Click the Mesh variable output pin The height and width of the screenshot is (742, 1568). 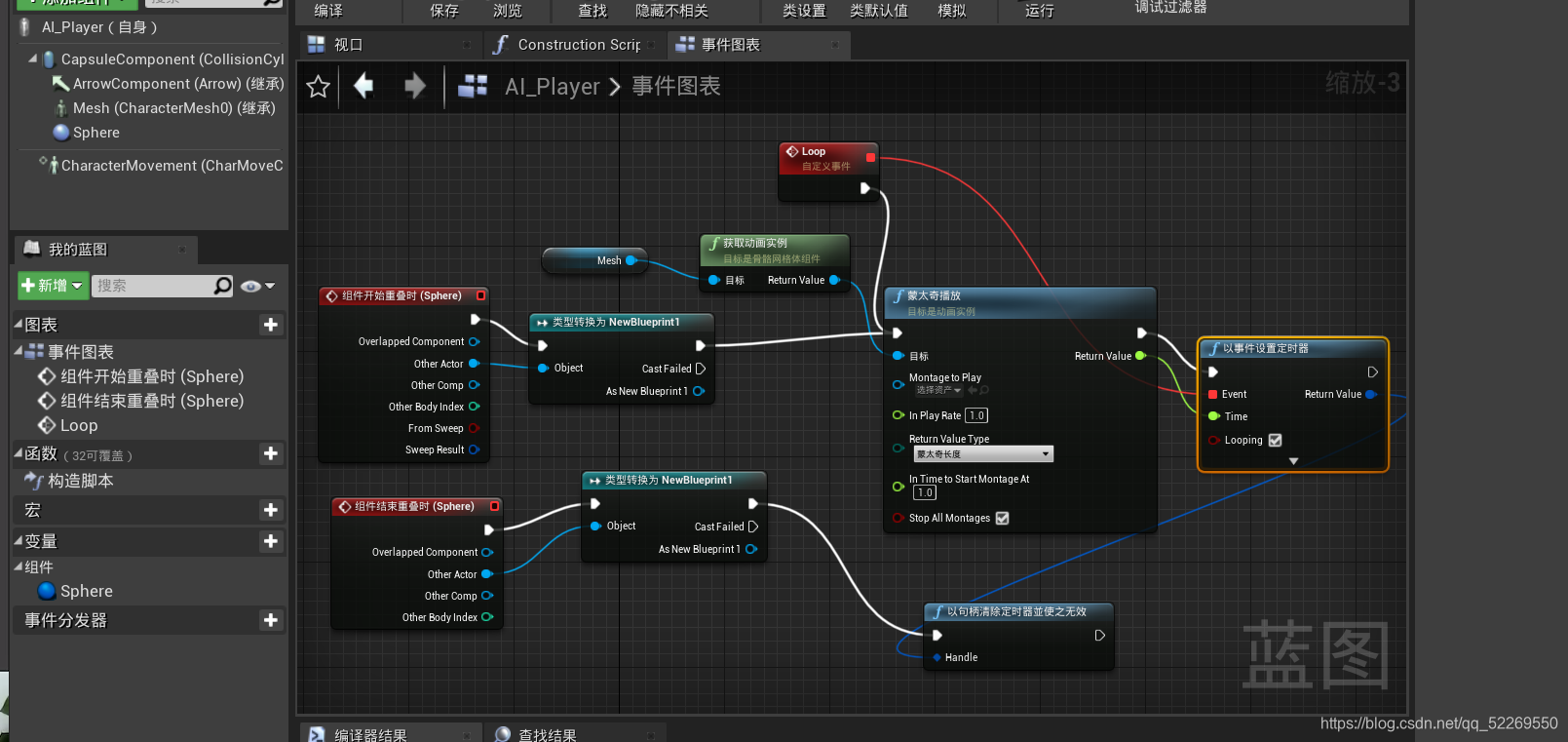pos(631,260)
